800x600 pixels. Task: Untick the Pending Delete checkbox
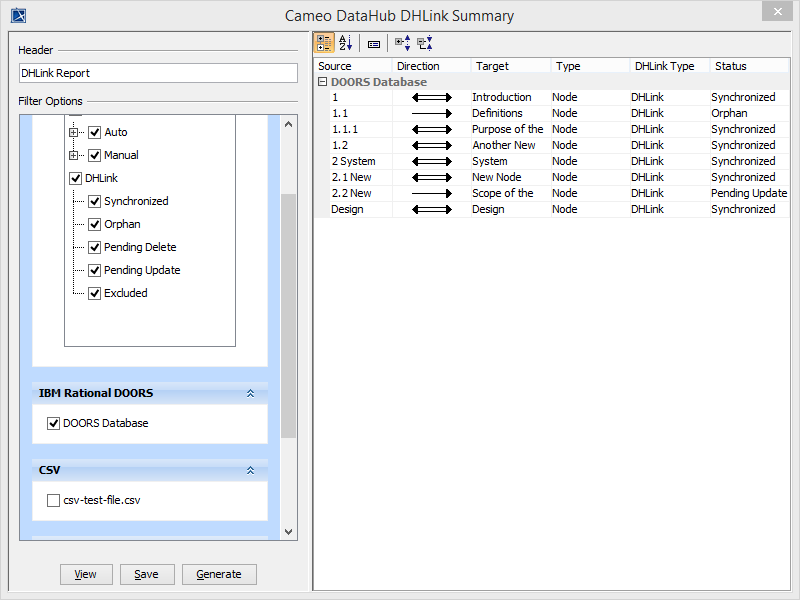click(x=95, y=247)
